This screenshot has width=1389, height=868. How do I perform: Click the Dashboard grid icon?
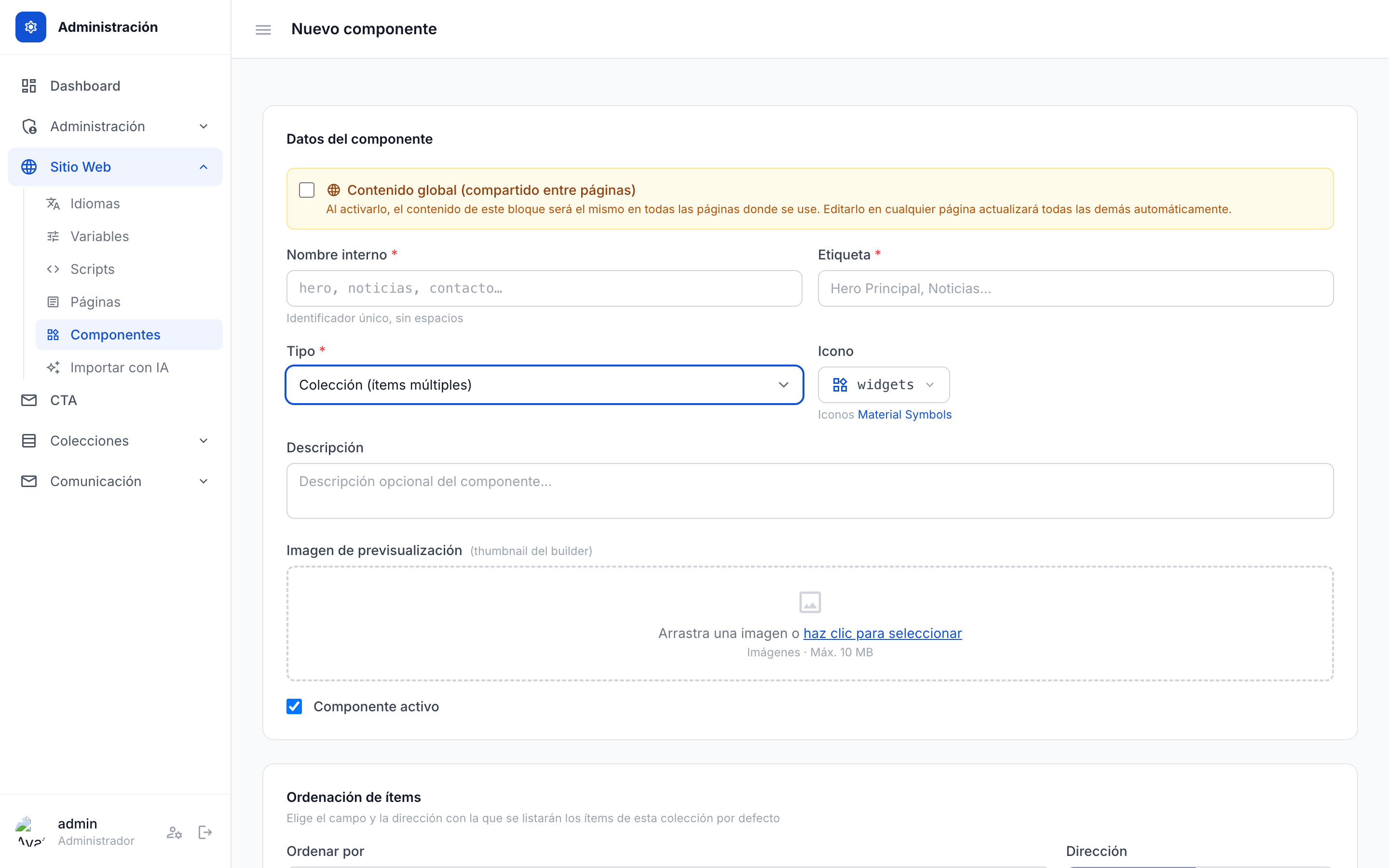click(29, 85)
